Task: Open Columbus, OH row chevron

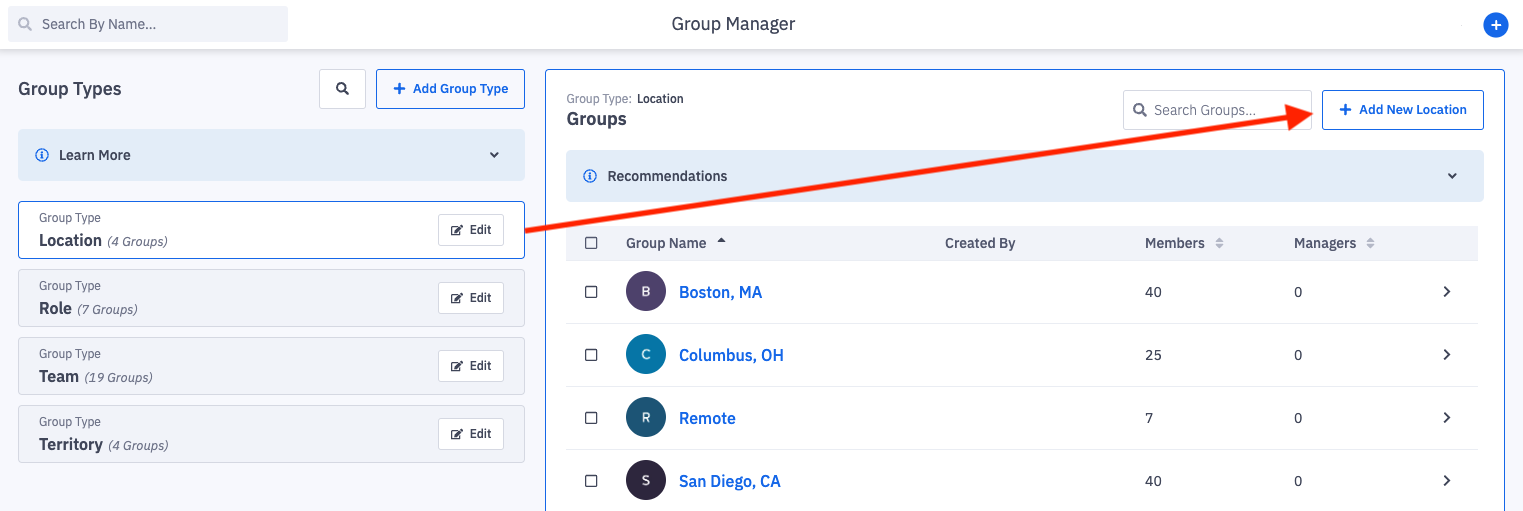Action: tap(1446, 355)
